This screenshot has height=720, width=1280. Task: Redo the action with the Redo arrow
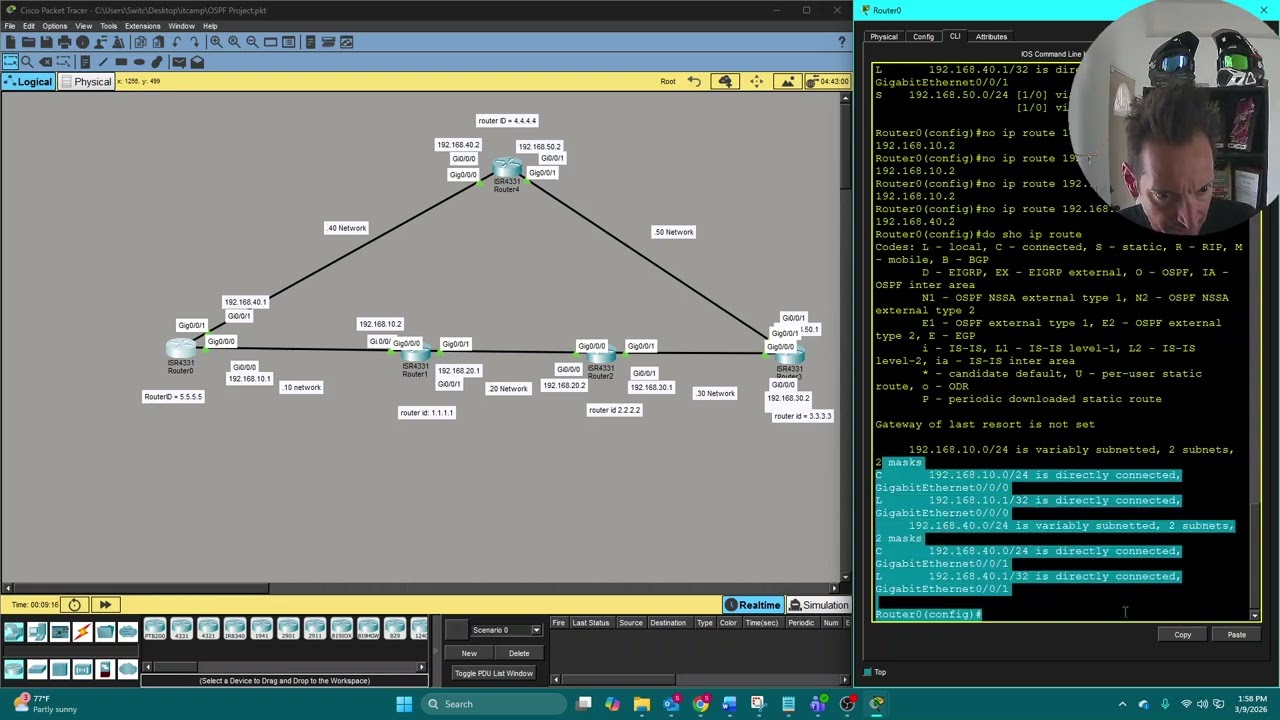tap(194, 42)
